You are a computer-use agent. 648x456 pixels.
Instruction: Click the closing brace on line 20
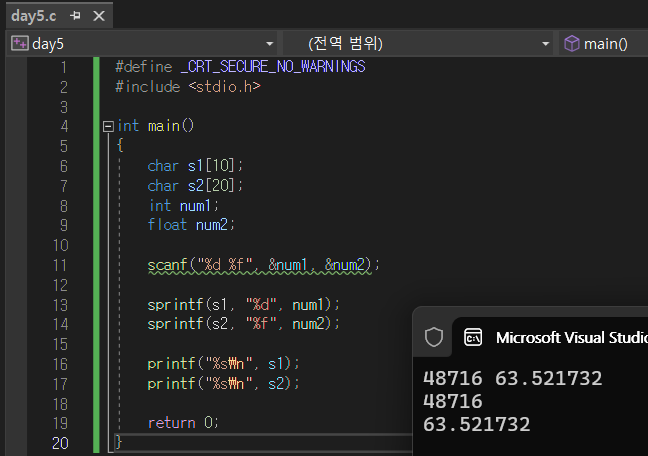119,442
